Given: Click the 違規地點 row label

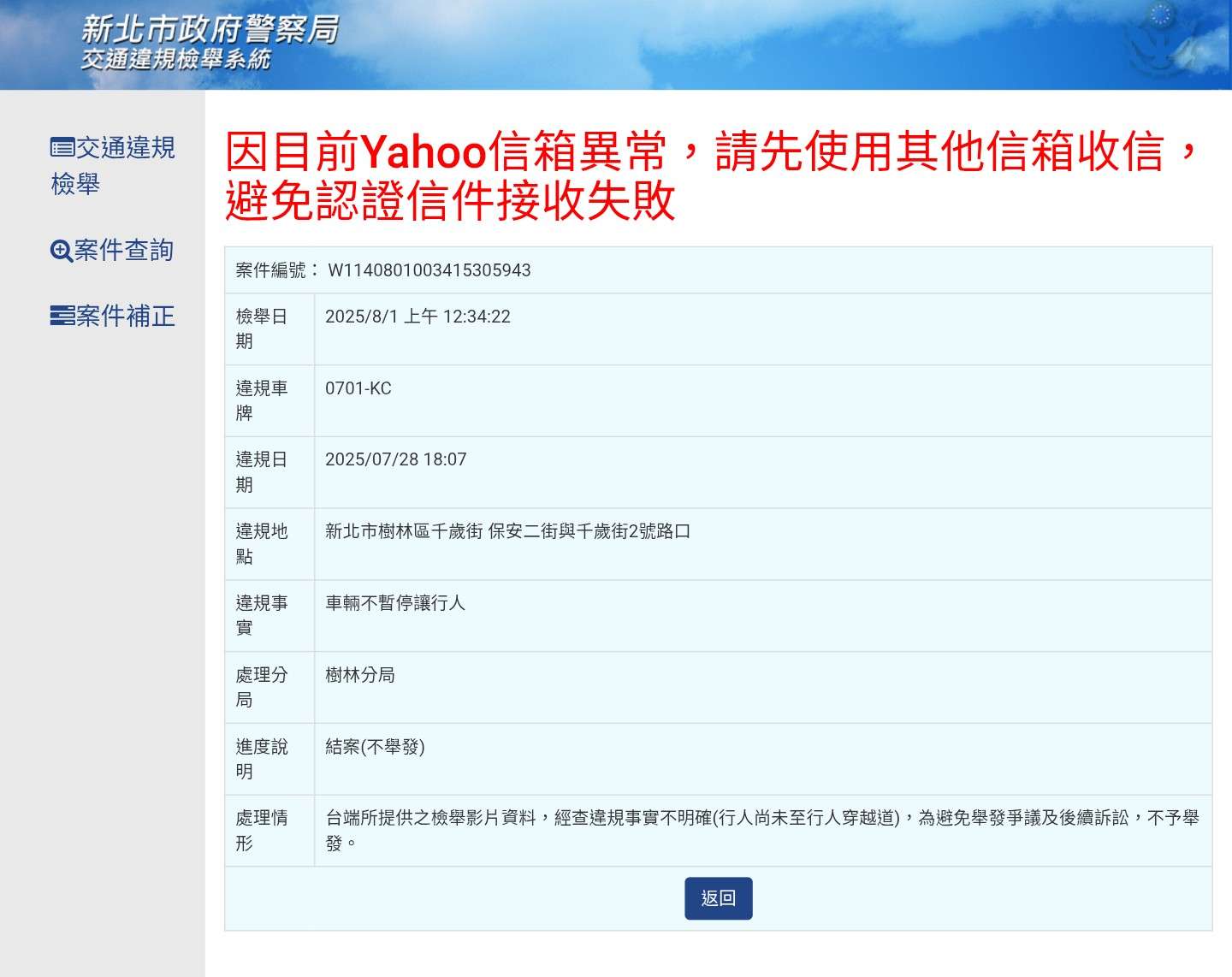Looking at the screenshot, I should point(262,544).
